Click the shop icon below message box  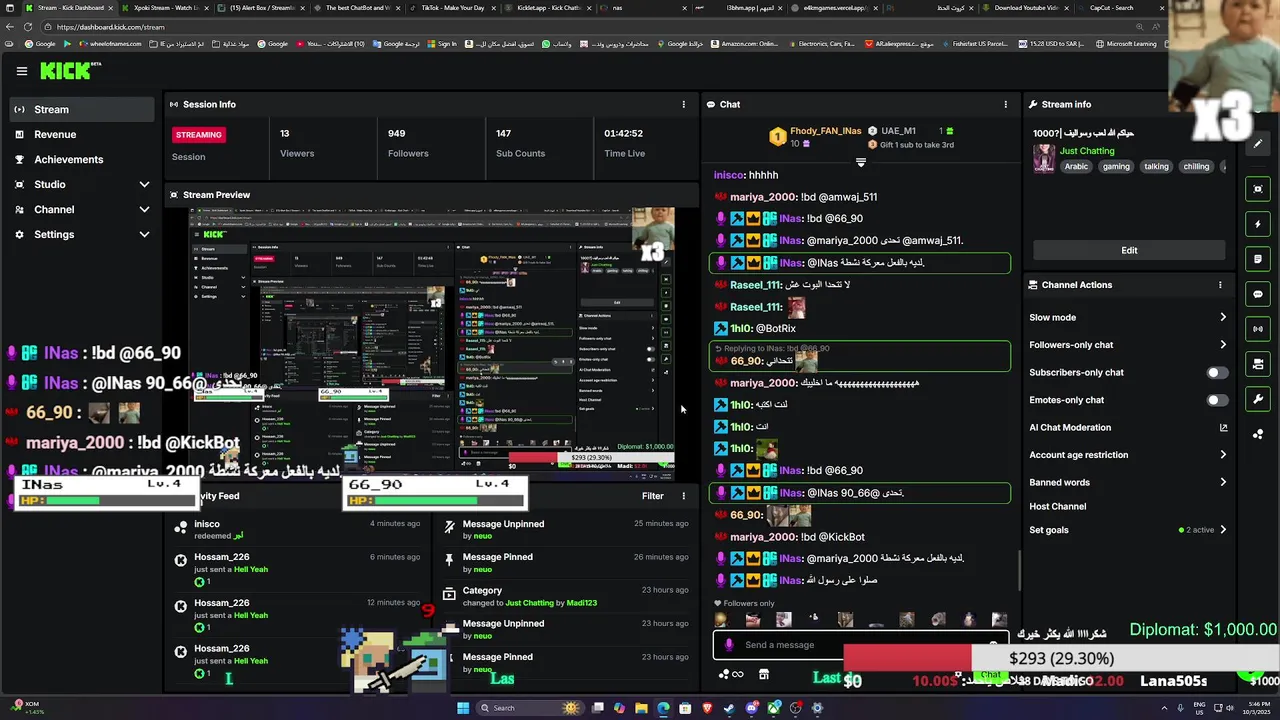764,675
